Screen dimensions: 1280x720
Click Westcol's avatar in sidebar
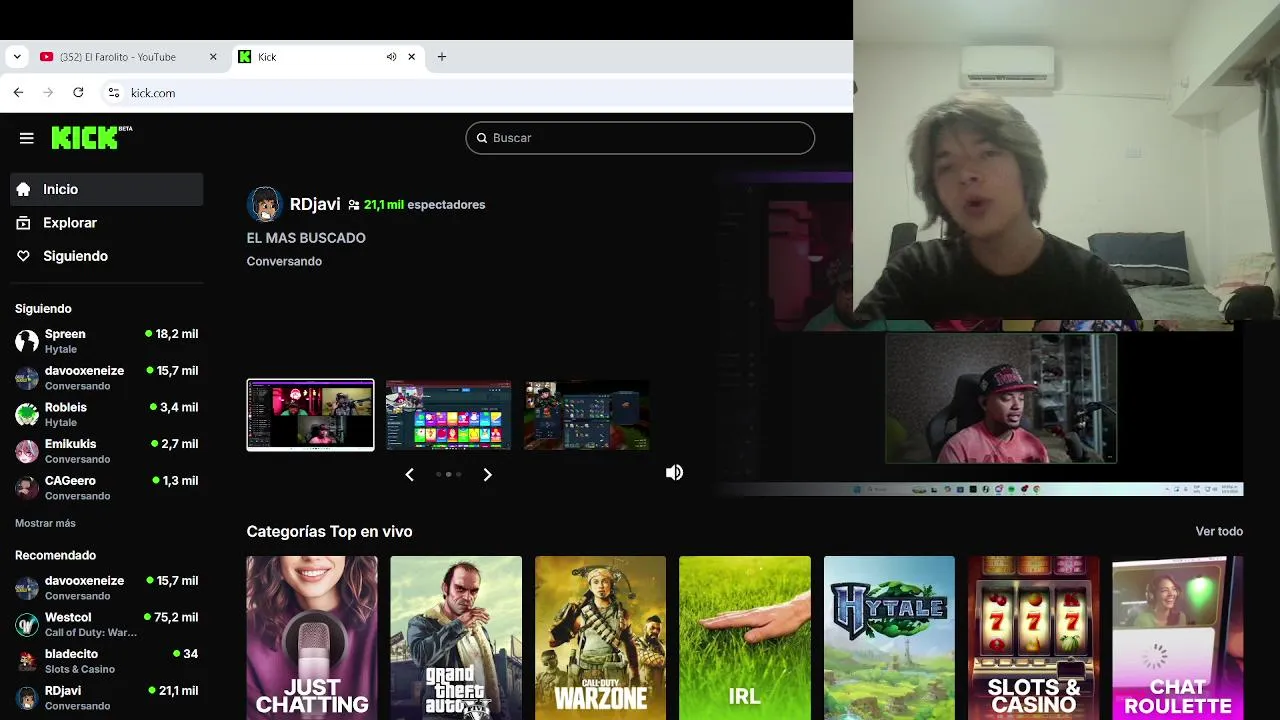pyautogui.click(x=27, y=625)
